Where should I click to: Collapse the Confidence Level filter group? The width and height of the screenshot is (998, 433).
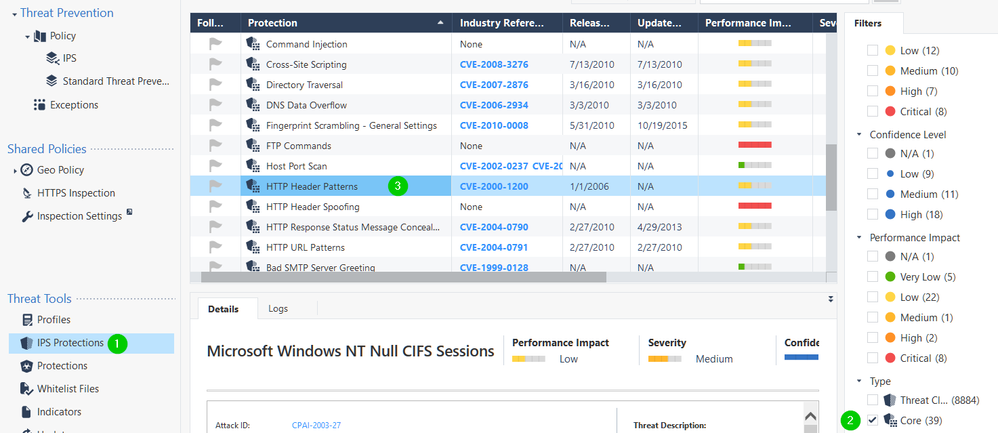point(859,134)
